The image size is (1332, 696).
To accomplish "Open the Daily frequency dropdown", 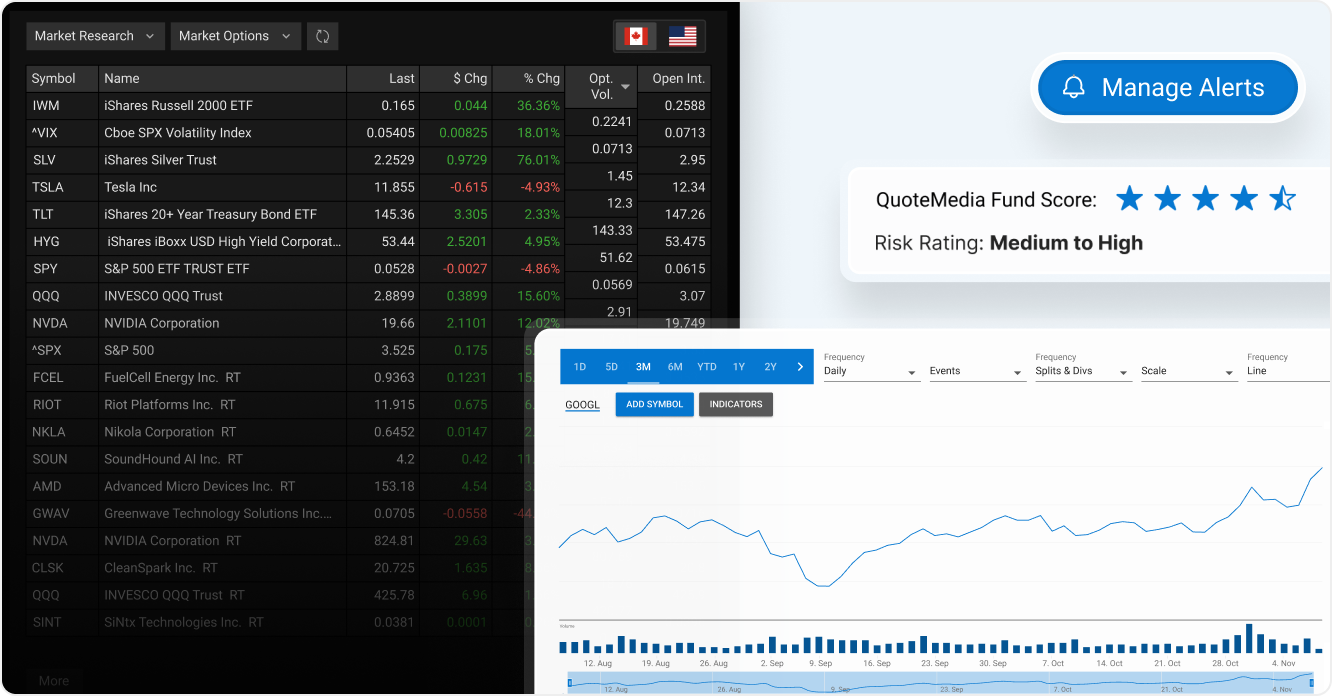I will pos(871,370).
